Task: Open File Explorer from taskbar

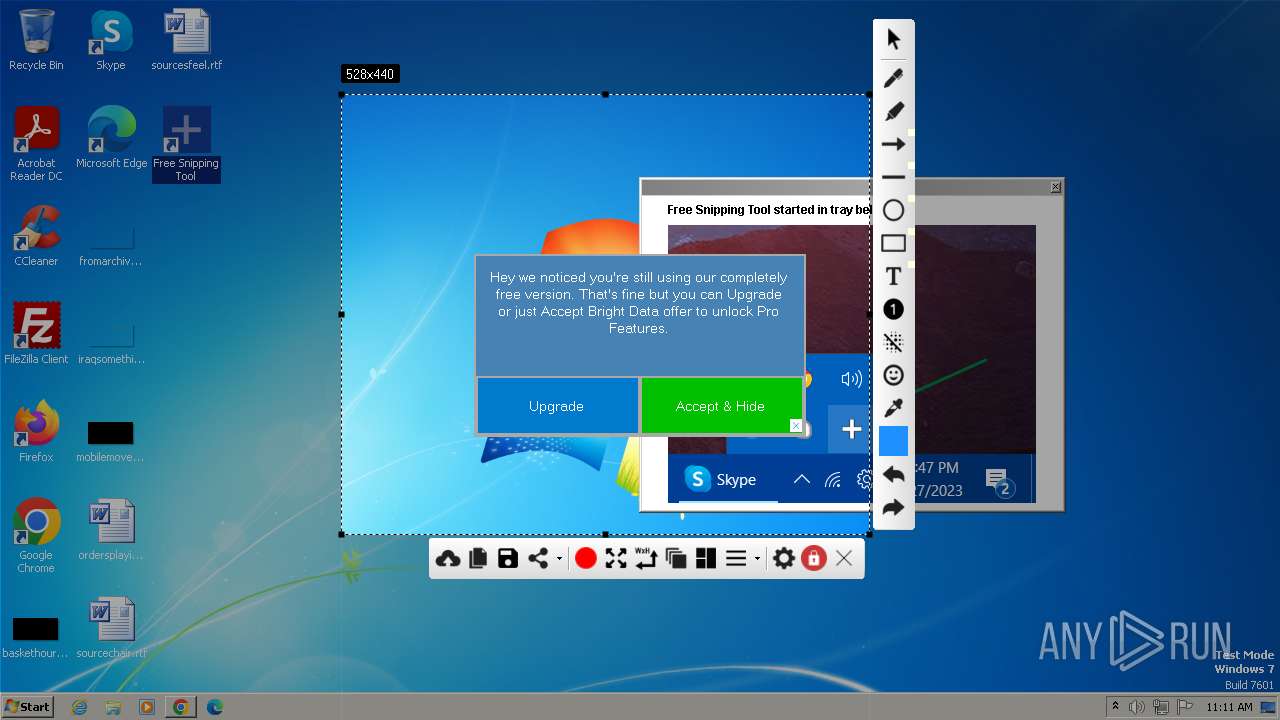Action: [114, 707]
